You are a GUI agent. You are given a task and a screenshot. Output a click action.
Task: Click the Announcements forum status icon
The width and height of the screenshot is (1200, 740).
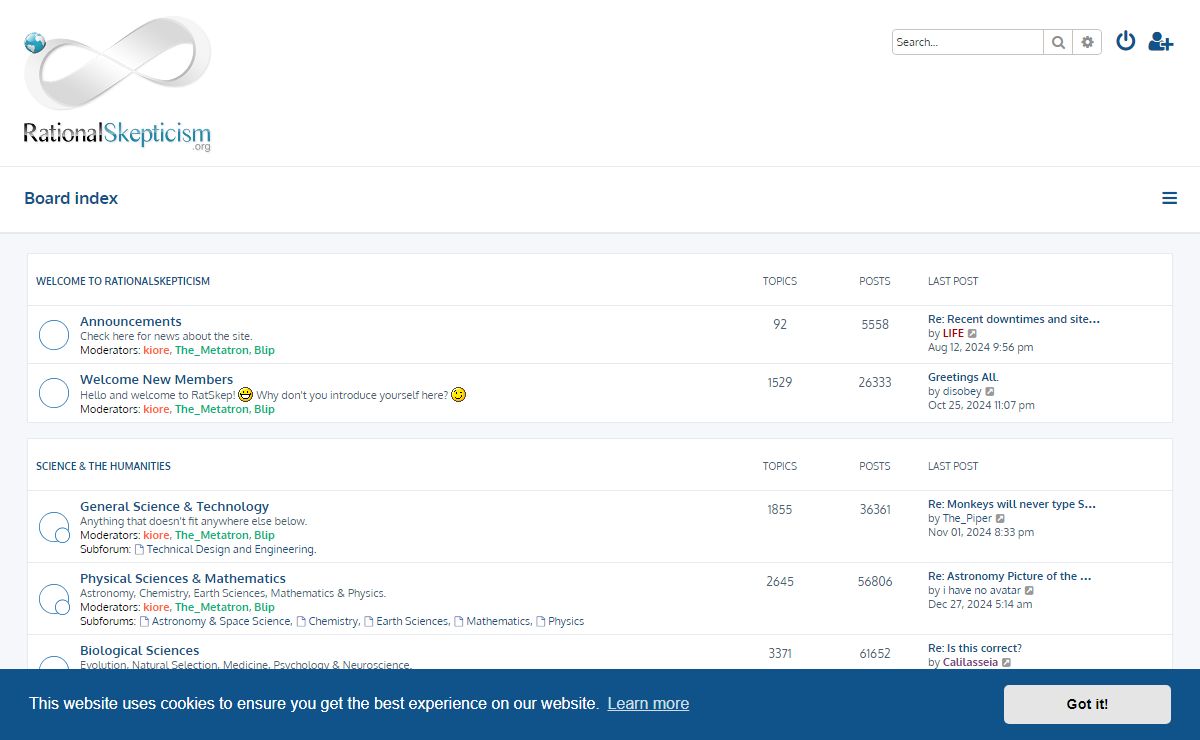(54, 335)
